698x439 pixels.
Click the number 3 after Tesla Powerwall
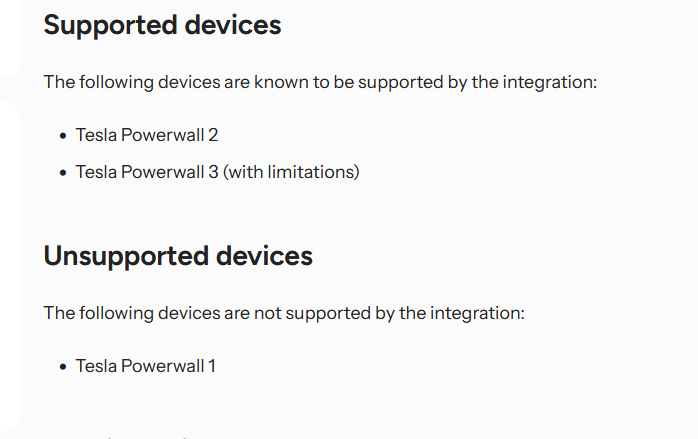point(213,172)
